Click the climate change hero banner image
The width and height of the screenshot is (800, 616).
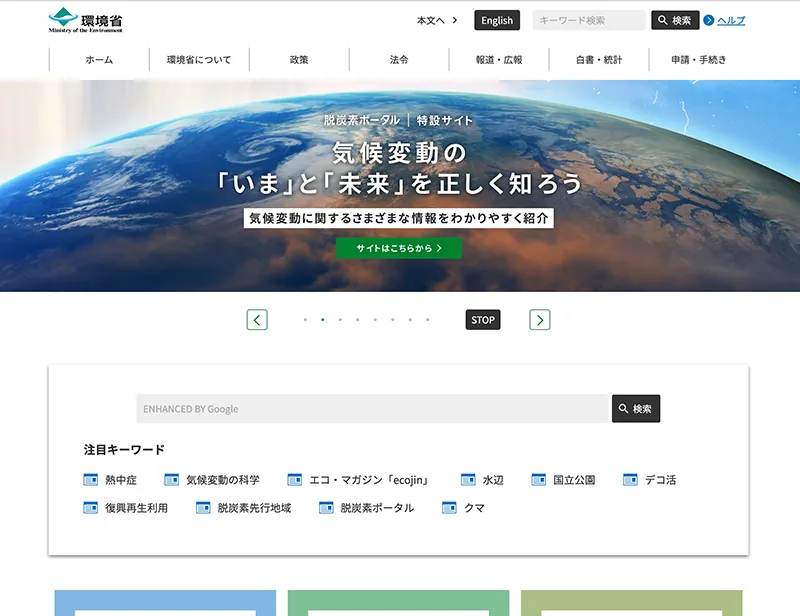click(x=400, y=186)
